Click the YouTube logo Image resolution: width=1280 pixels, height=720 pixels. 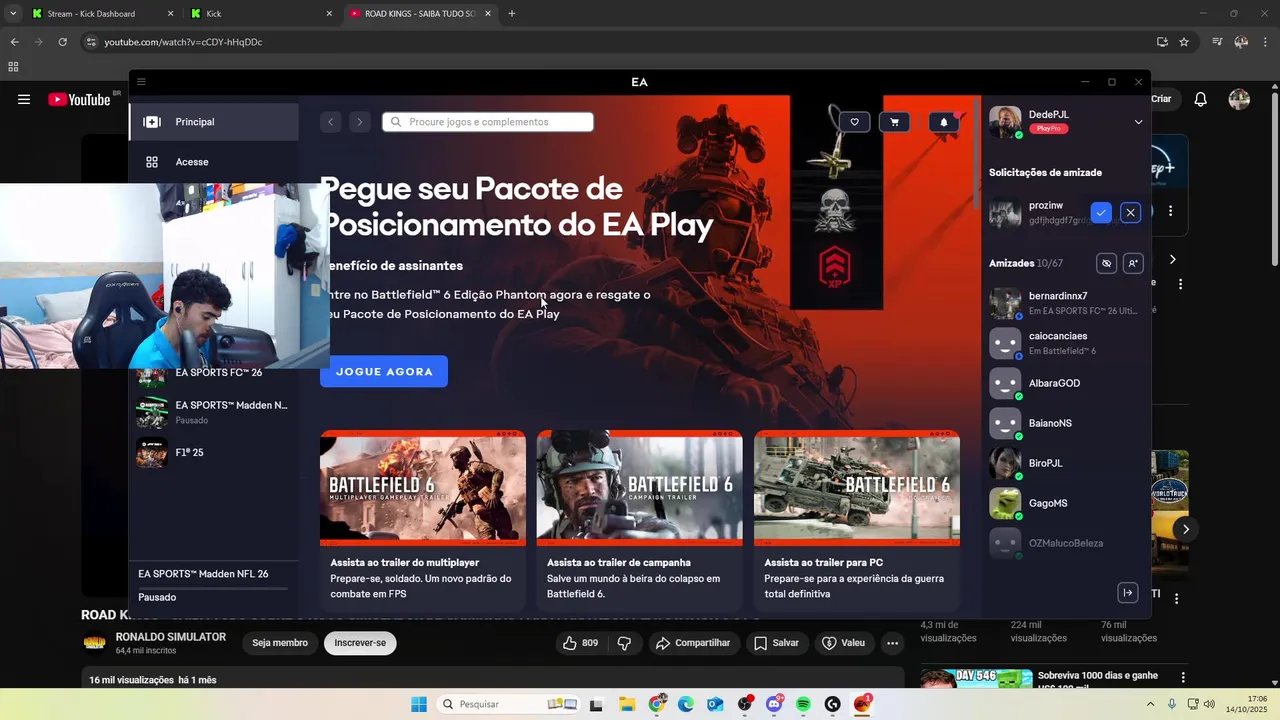(79, 99)
